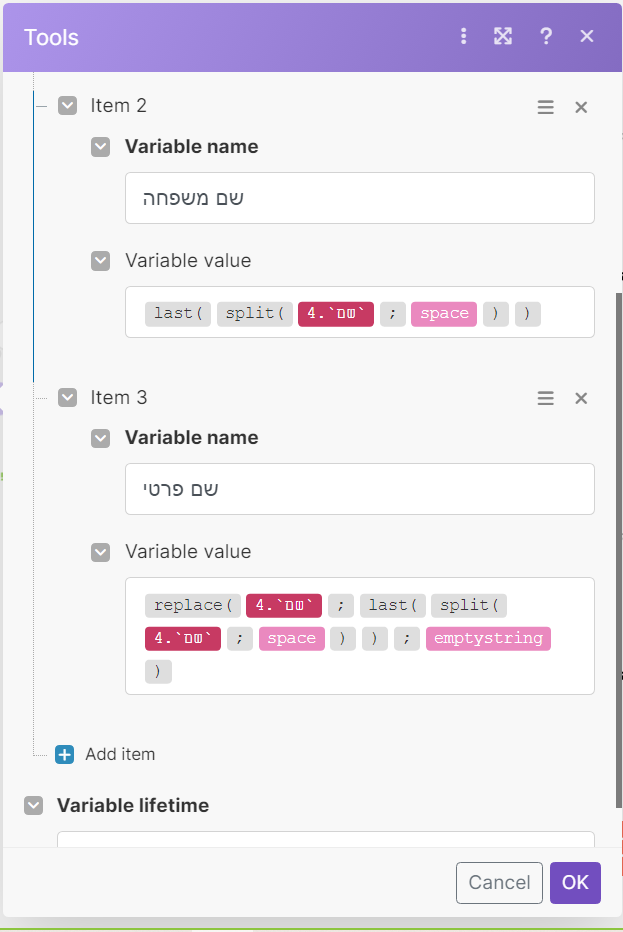The height and width of the screenshot is (932, 623).
Task: Click the pink emptystring token in Item 3
Action: tap(488, 638)
